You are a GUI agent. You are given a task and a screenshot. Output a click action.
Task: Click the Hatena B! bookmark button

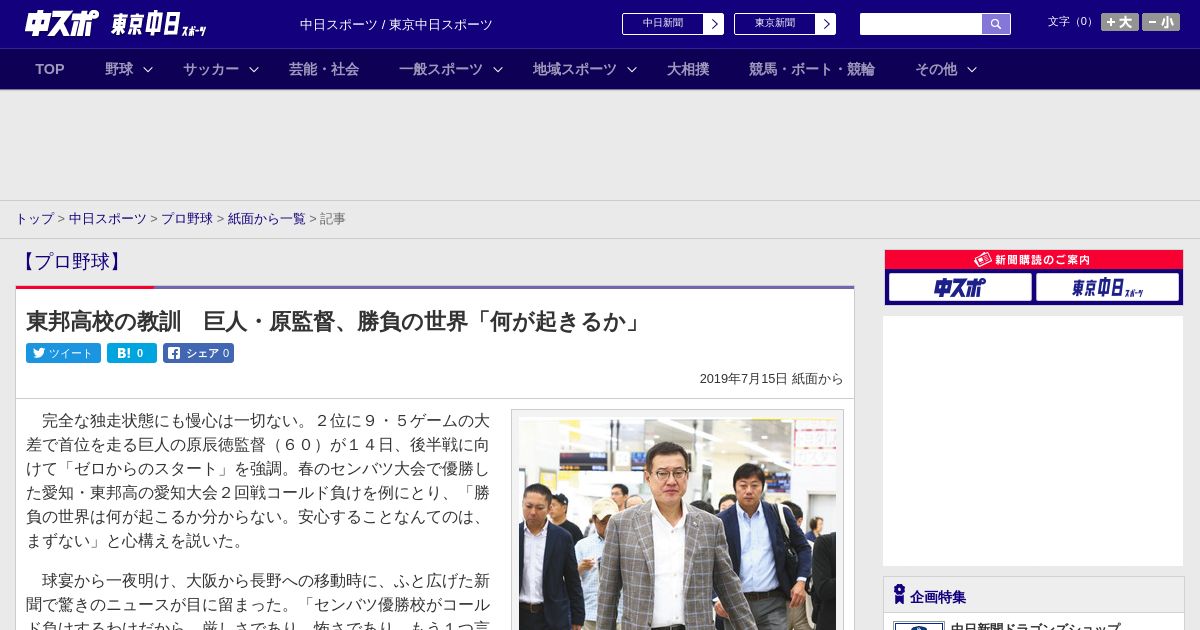tap(132, 353)
